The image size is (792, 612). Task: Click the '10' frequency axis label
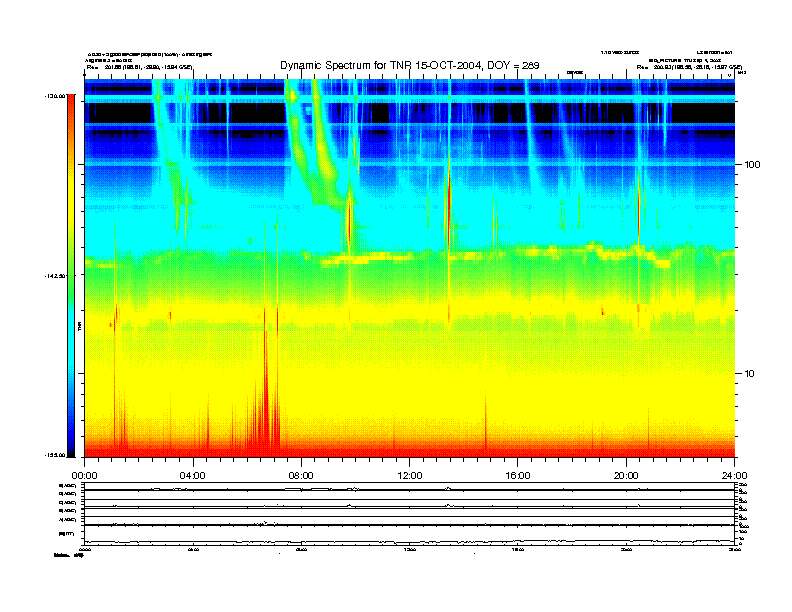coord(750,374)
